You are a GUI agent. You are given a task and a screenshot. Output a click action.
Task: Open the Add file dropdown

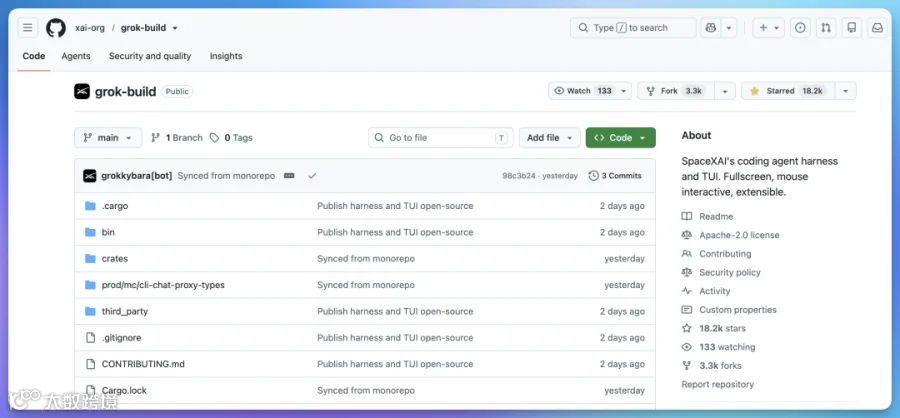[550, 138]
